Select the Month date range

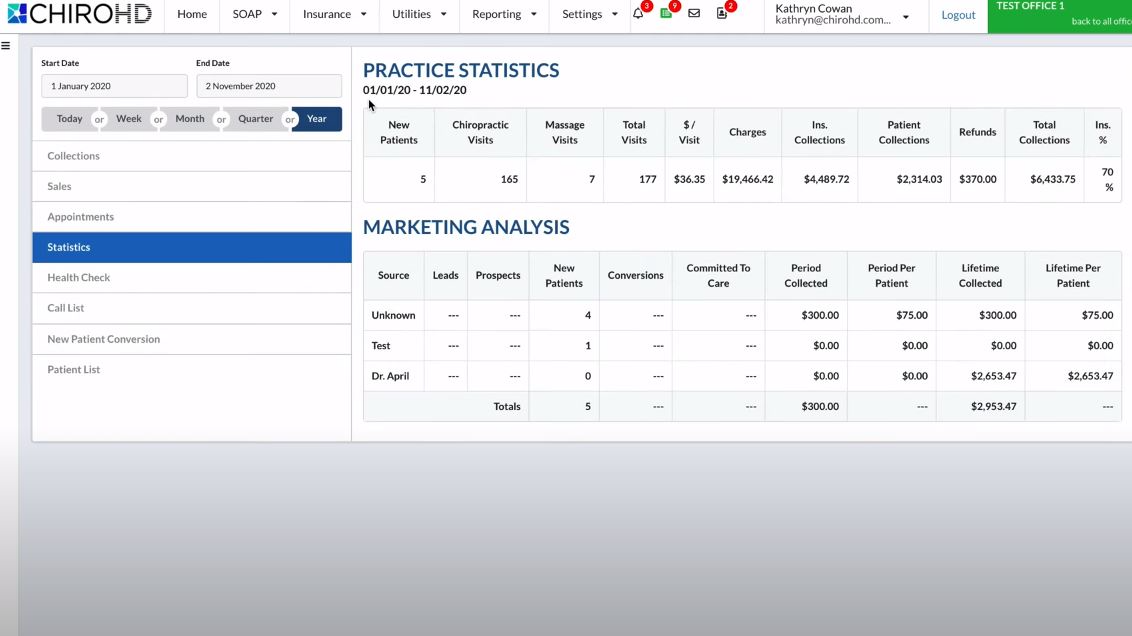coord(190,119)
